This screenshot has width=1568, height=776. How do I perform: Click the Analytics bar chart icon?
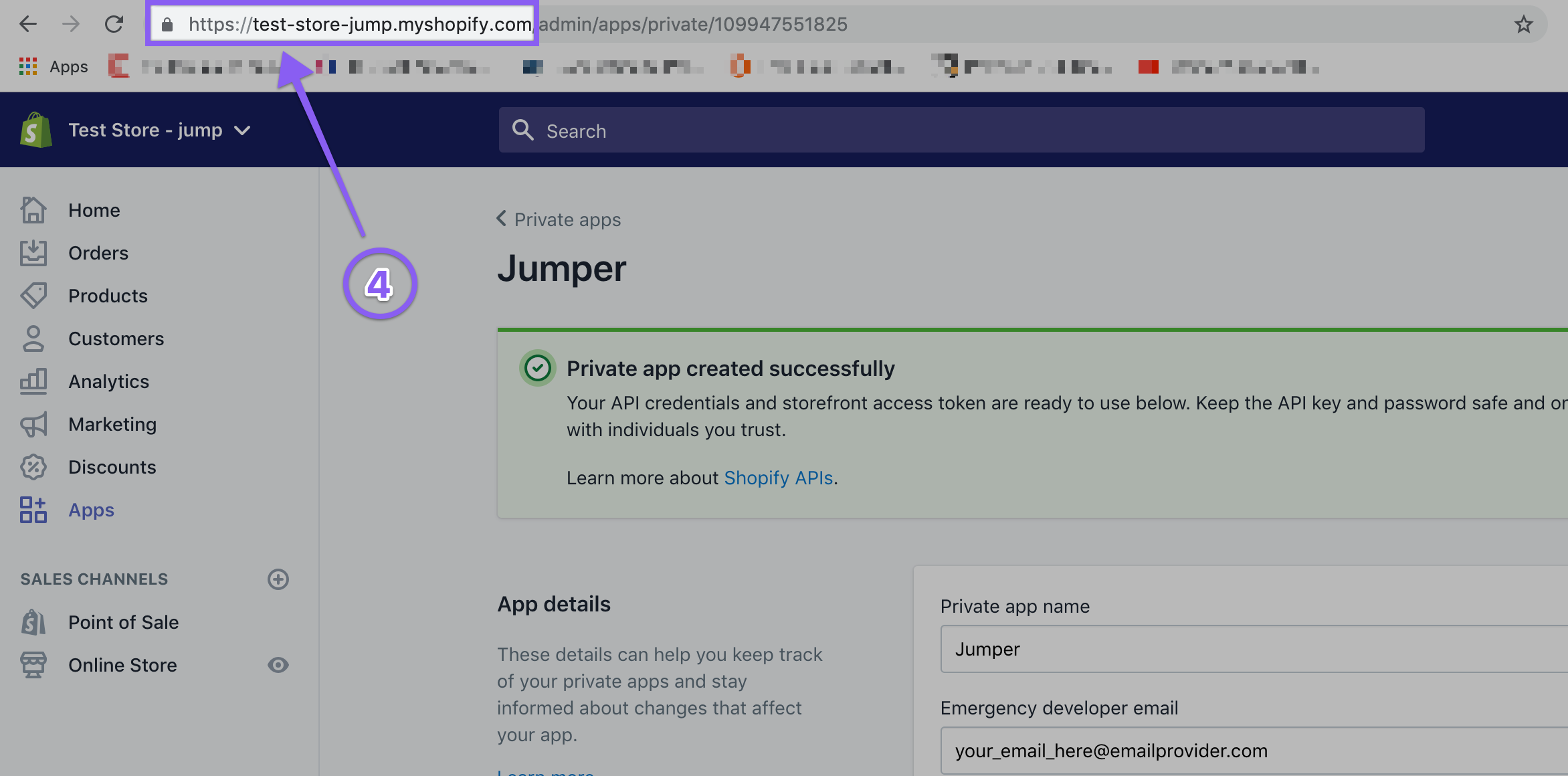tap(33, 381)
